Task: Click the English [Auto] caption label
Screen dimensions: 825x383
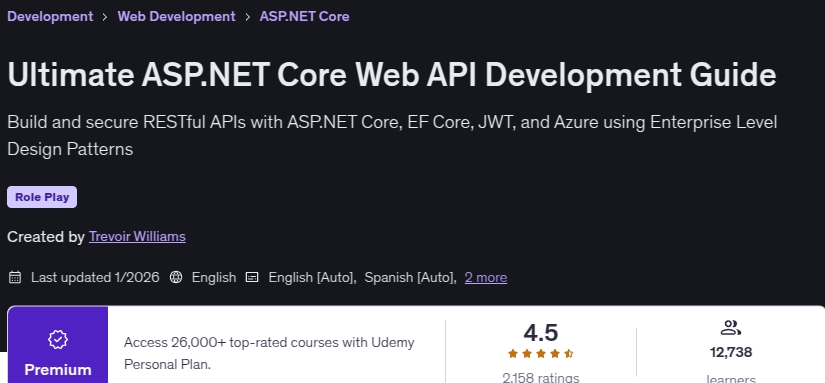Action: [x=312, y=277]
